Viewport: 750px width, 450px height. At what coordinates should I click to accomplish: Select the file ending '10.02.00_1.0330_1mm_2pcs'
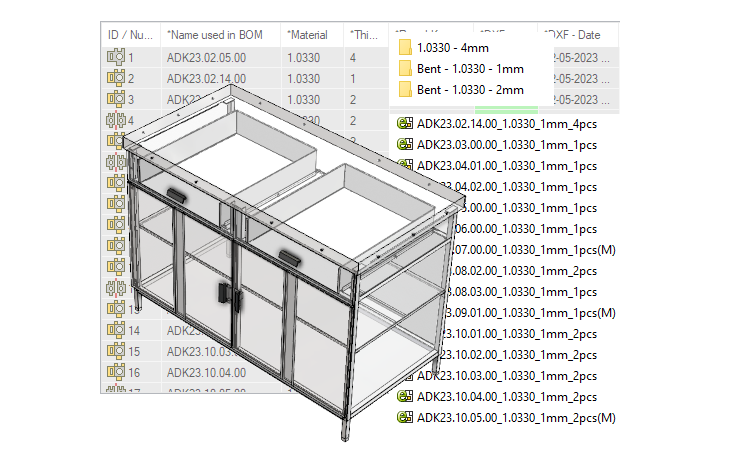(518, 355)
